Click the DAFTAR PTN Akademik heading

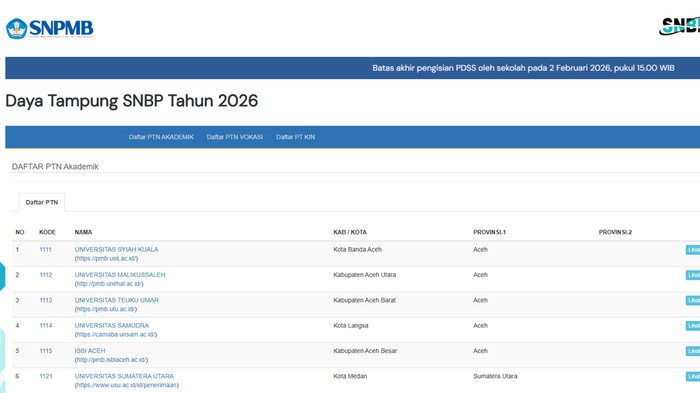click(55, 167)
